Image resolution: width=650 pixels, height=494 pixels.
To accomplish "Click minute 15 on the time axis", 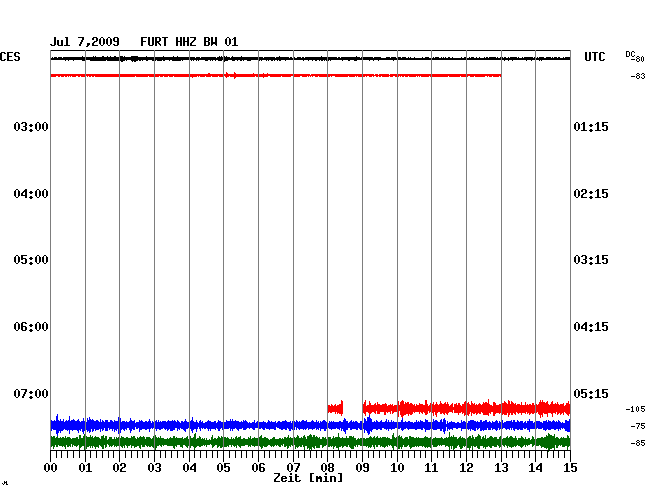I will (570, 467).
